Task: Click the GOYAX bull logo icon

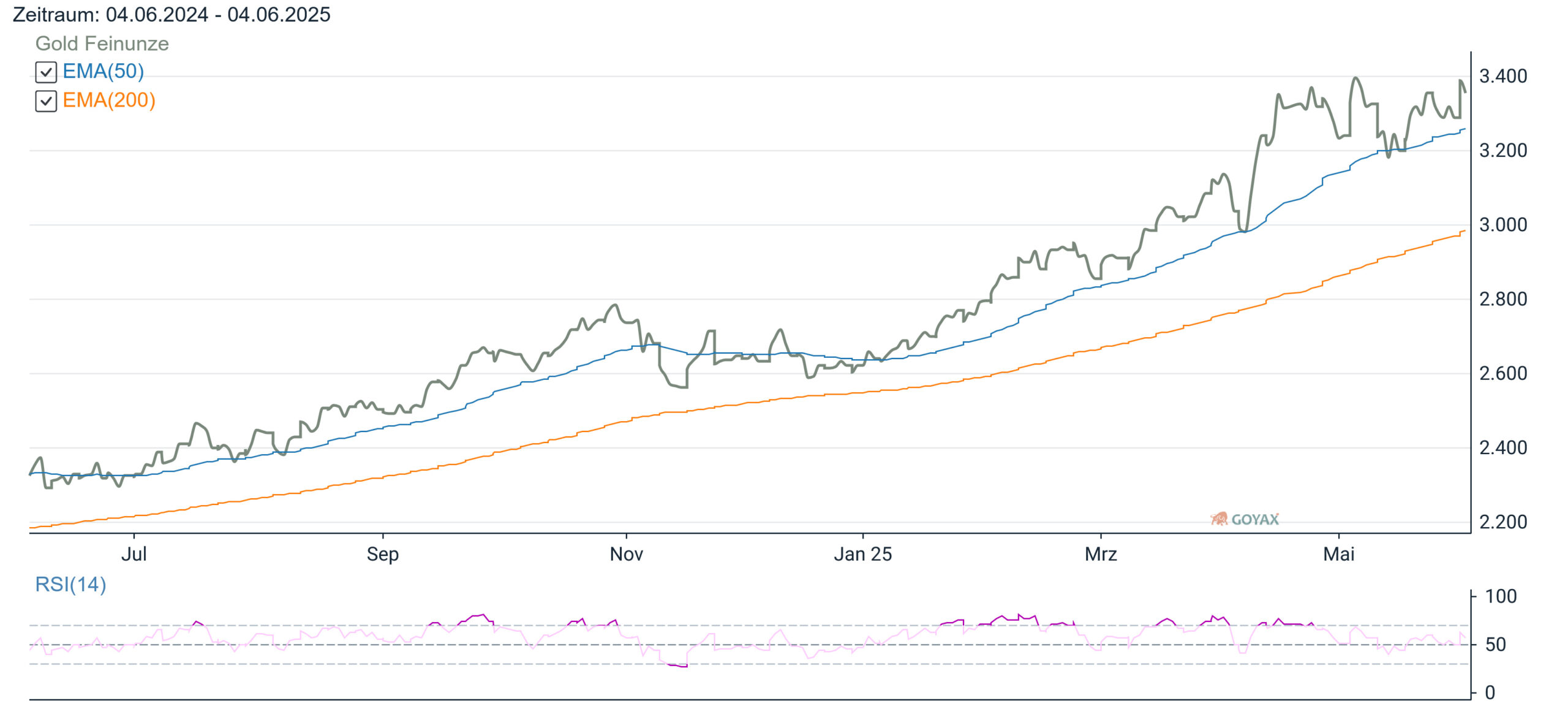Action: (1219, 519)
